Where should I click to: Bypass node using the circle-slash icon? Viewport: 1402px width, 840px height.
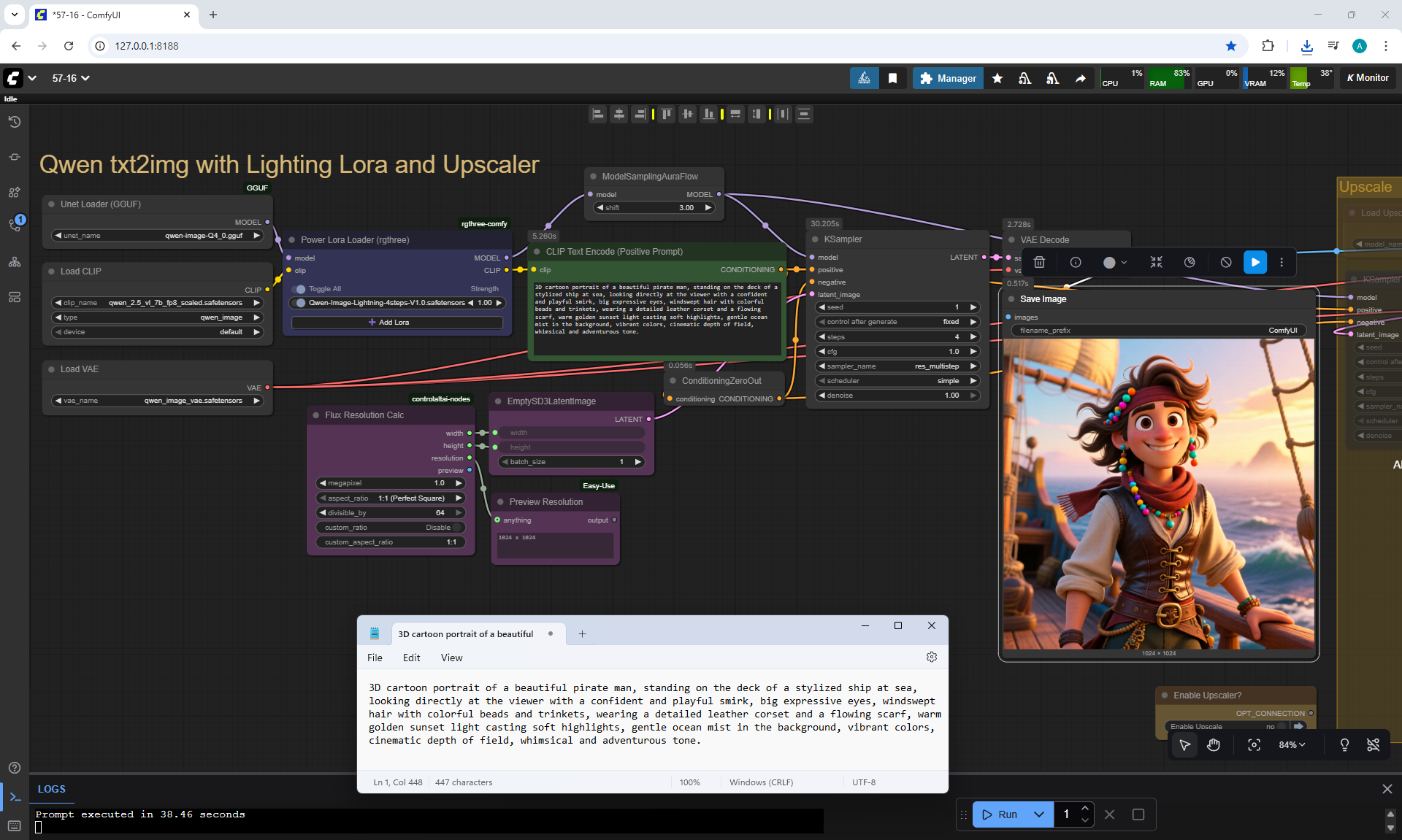coord(1226,262)
